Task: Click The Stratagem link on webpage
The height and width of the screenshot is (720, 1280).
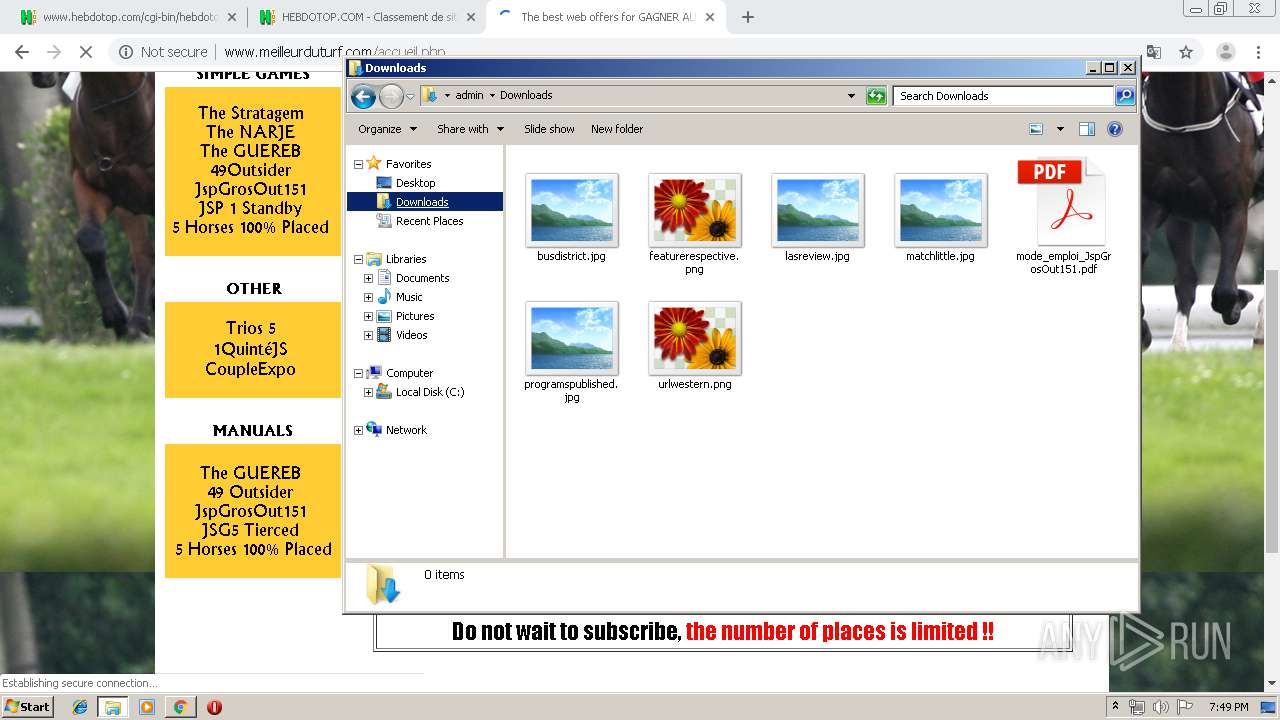Action: point(250,113)
